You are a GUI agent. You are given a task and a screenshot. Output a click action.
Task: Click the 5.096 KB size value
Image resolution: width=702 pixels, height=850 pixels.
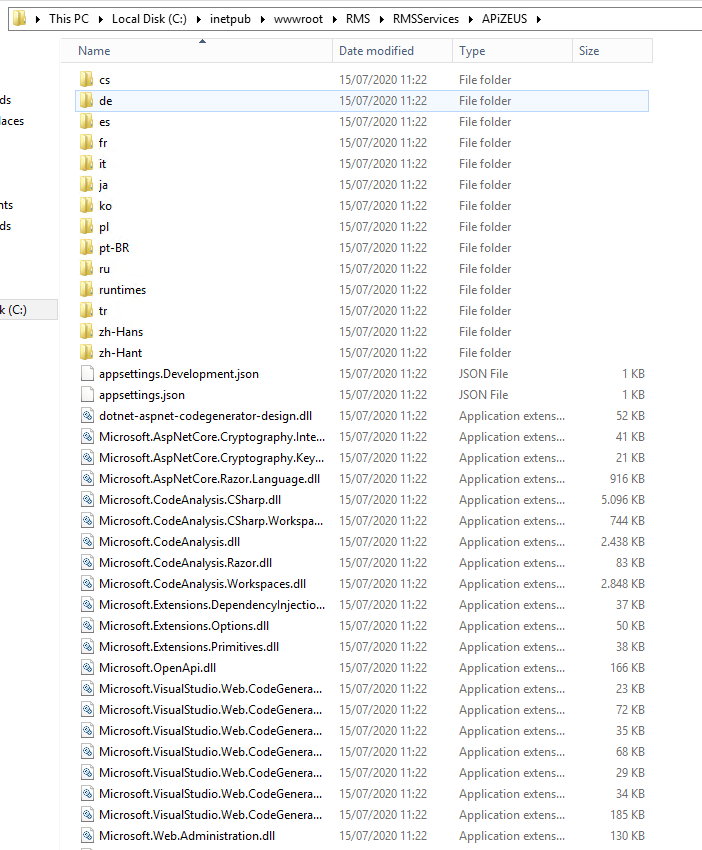point(622,500)
